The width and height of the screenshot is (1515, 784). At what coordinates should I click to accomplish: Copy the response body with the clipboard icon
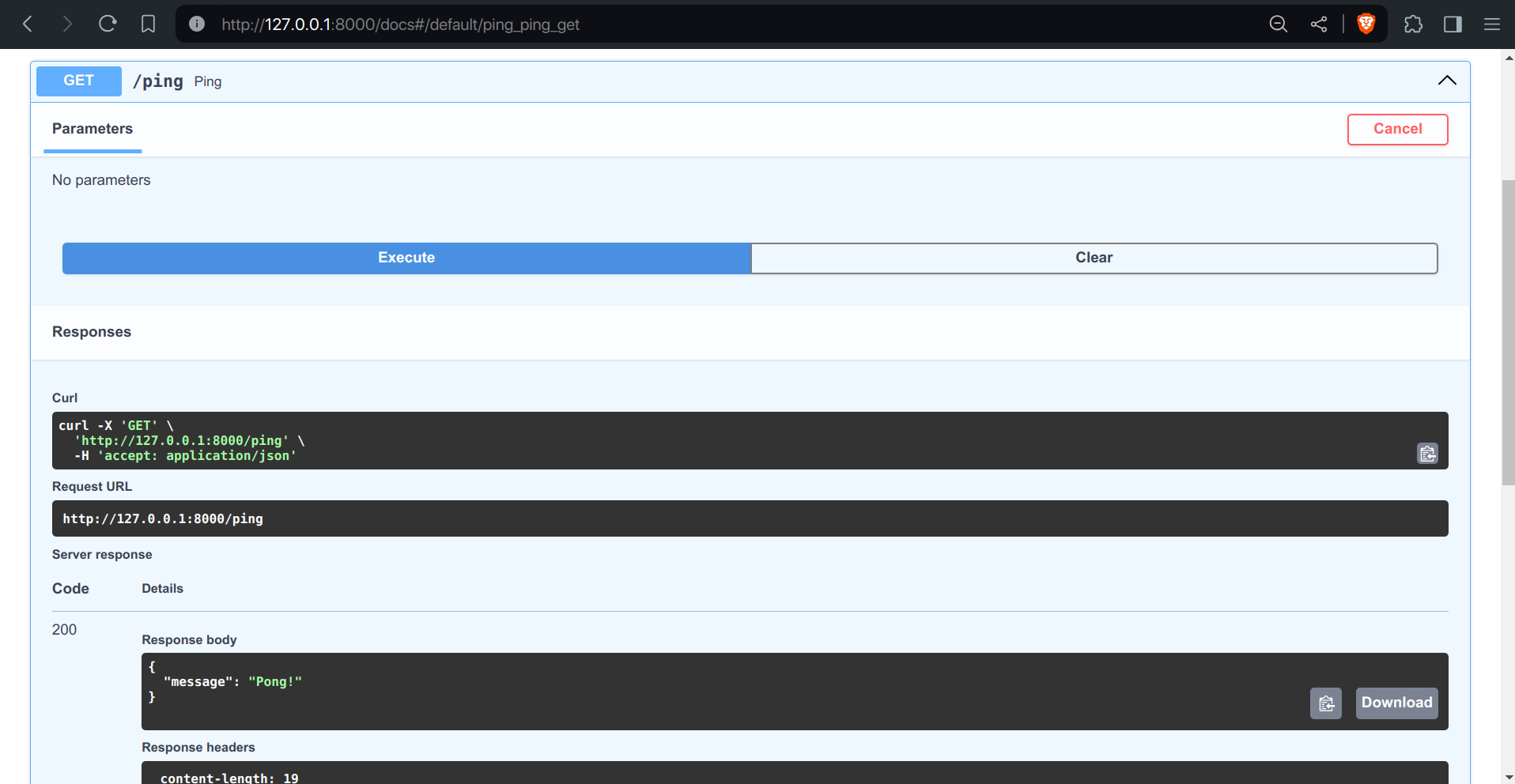click(x=1326, y=703)
